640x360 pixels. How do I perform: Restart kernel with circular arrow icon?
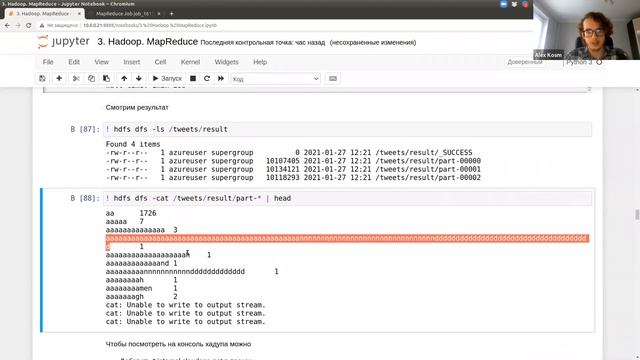click(207, 78)
